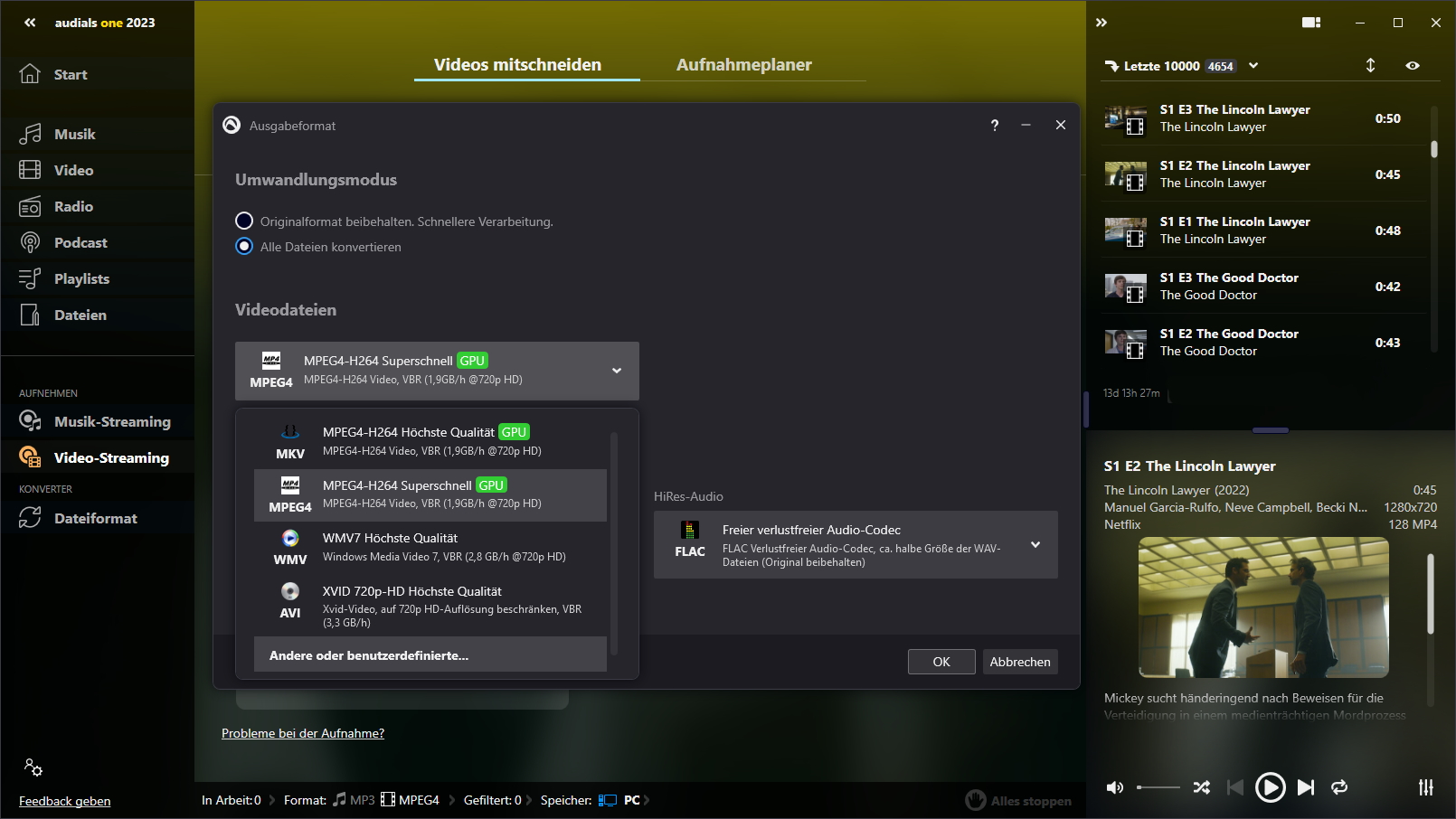1456x819 pixels.
Task: Click Speicher PC storage entry
Action: tap(591, 800)
